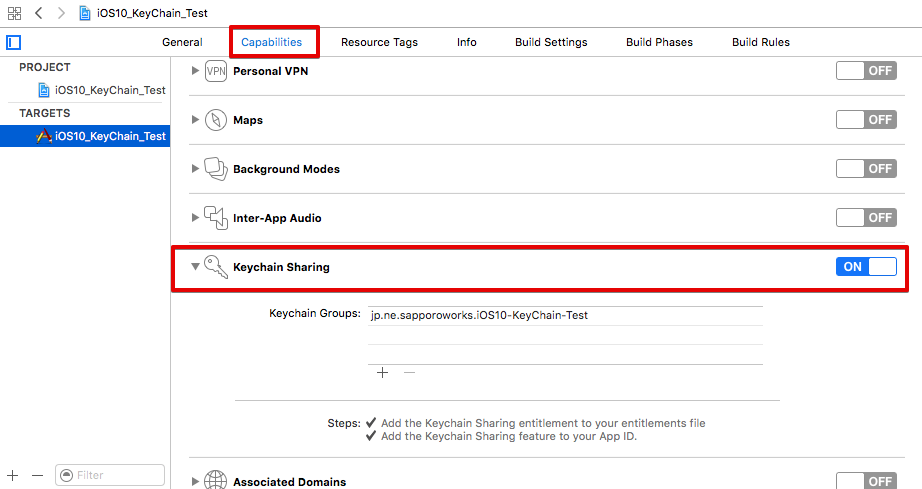Expand the Associated Domains section
The width and height of the screenshot is (922, 489).
(x=196, y=482)
